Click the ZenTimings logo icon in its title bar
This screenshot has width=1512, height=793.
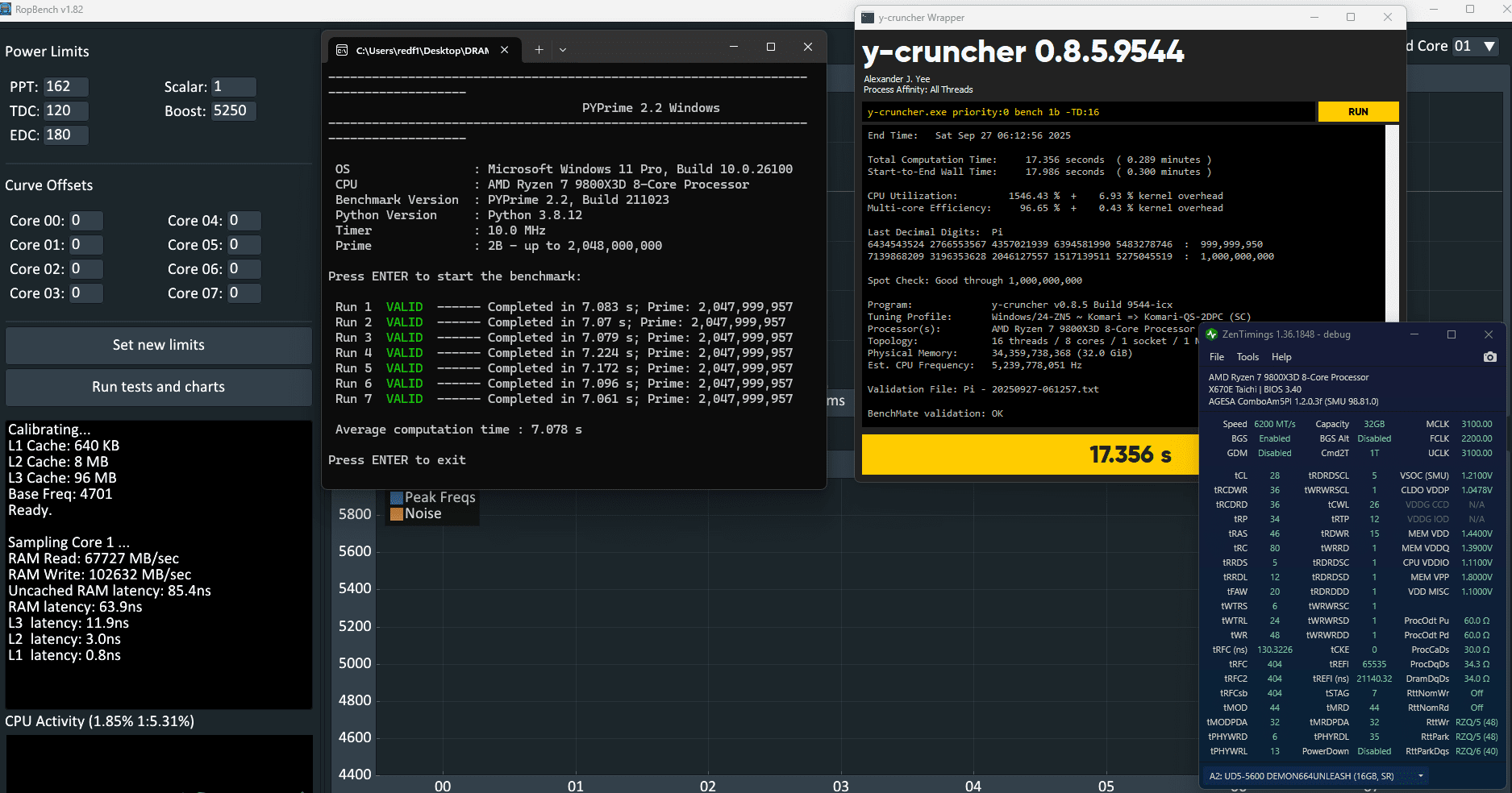(1211, 334)
